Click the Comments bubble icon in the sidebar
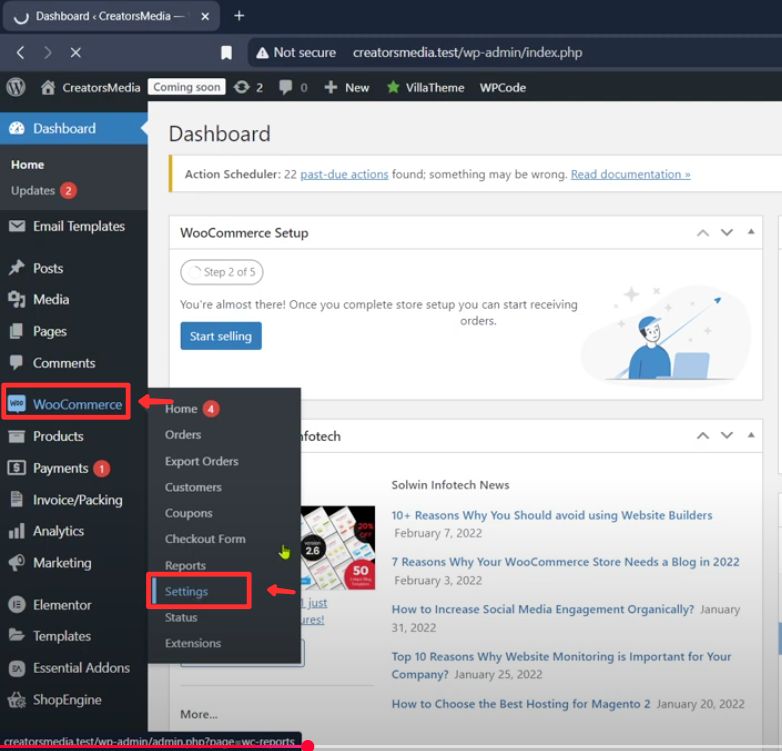782x751 pixels. (16, 363)
